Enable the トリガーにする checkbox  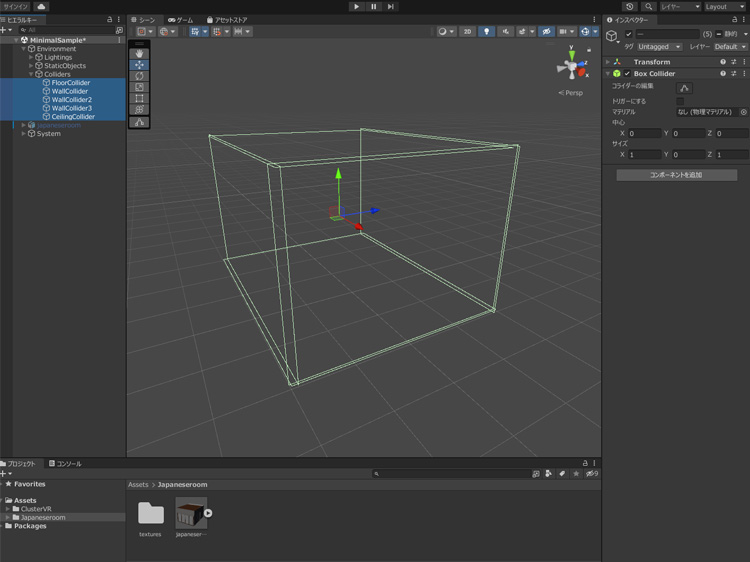point(681,101)
